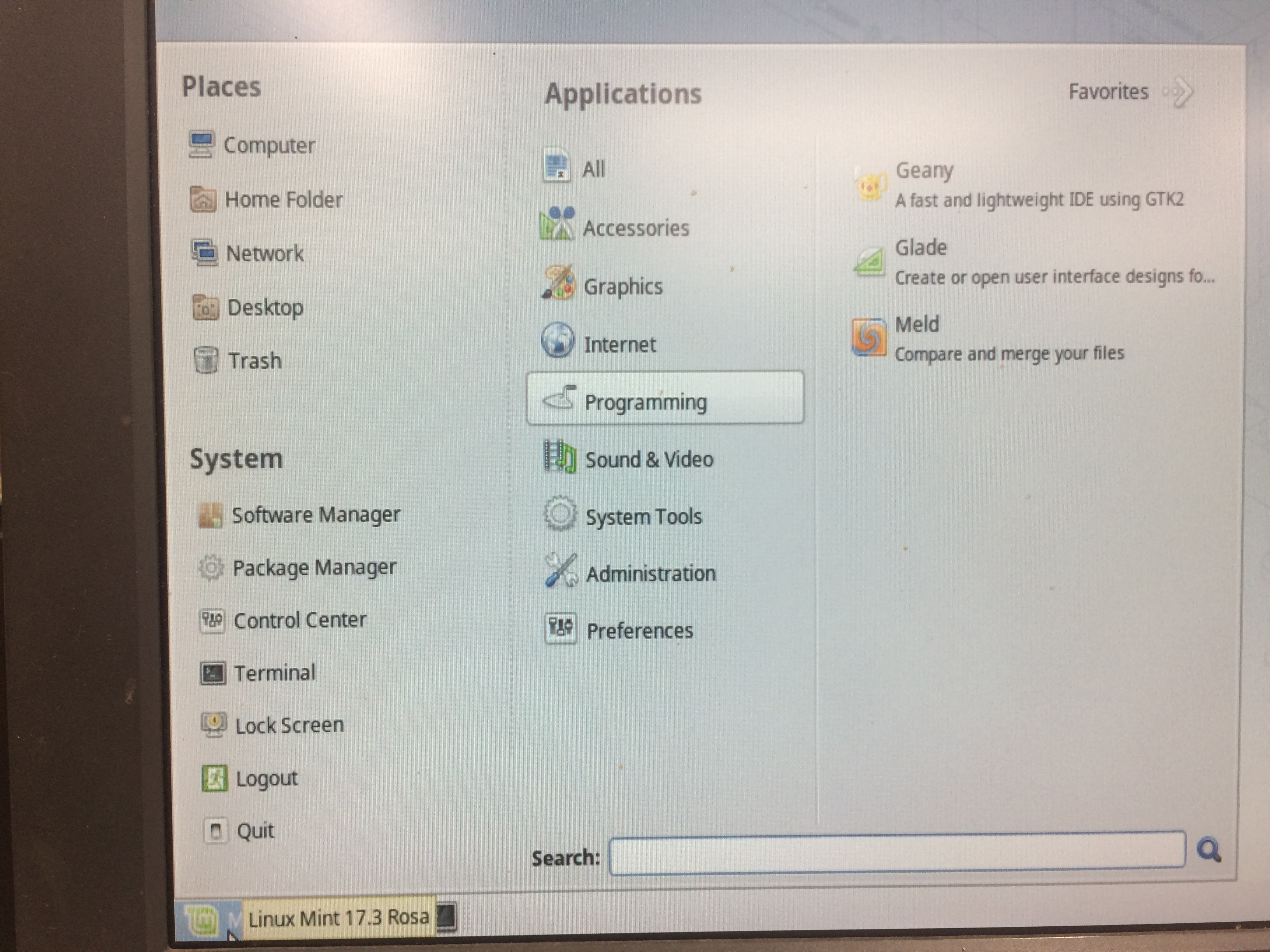Click the Programming category icon
Screen dimensions: 1270x952
click(559, 398)
